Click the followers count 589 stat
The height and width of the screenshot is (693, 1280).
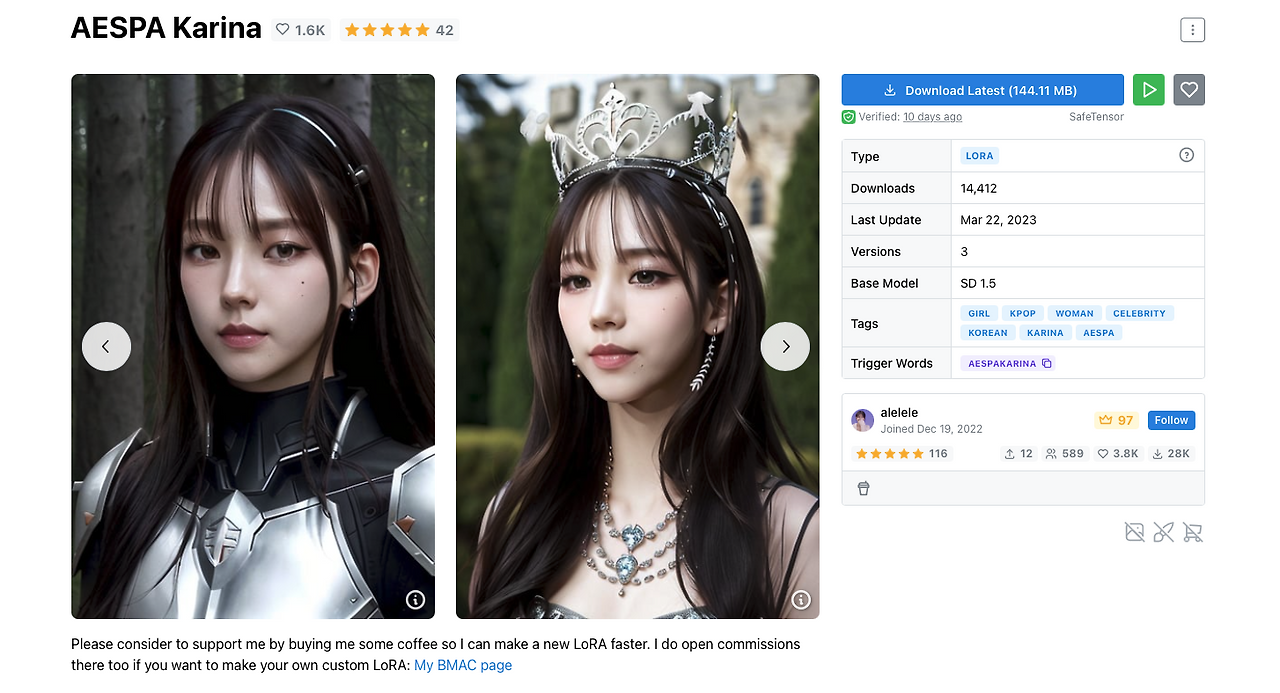click(1065, 453)
